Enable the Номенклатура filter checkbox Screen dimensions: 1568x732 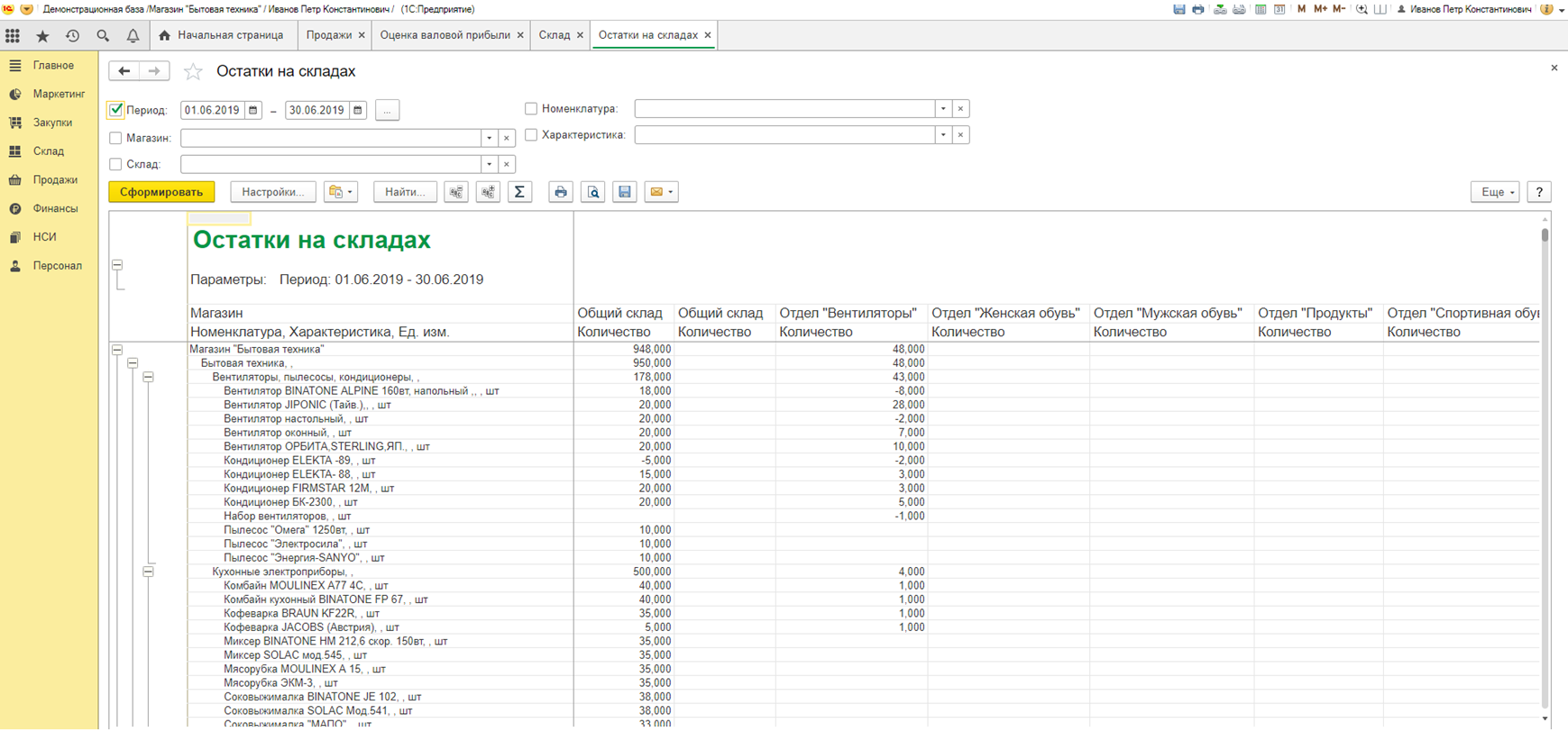coord(531,109)
